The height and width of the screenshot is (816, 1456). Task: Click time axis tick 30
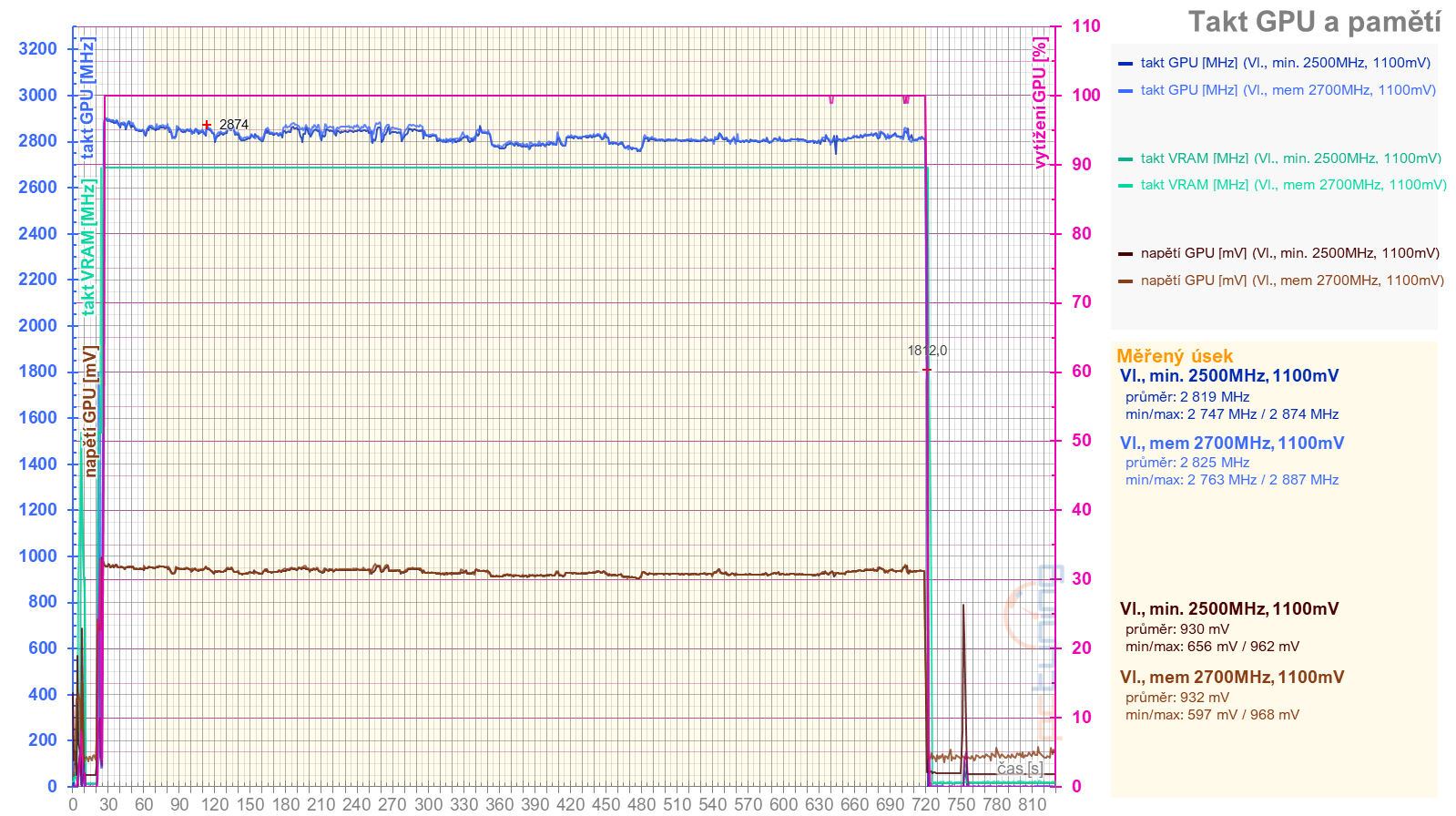108,804
